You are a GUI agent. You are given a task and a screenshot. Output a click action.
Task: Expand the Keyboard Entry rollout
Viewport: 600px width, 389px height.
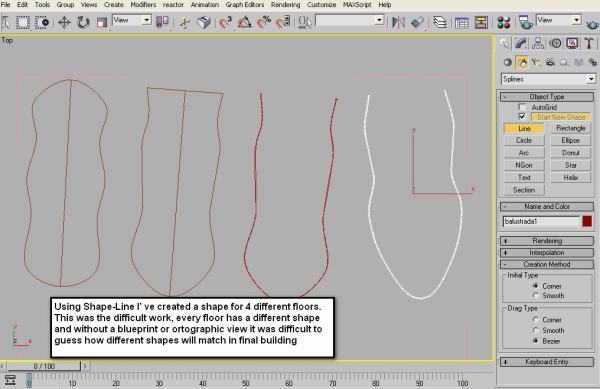pos(547,362)
